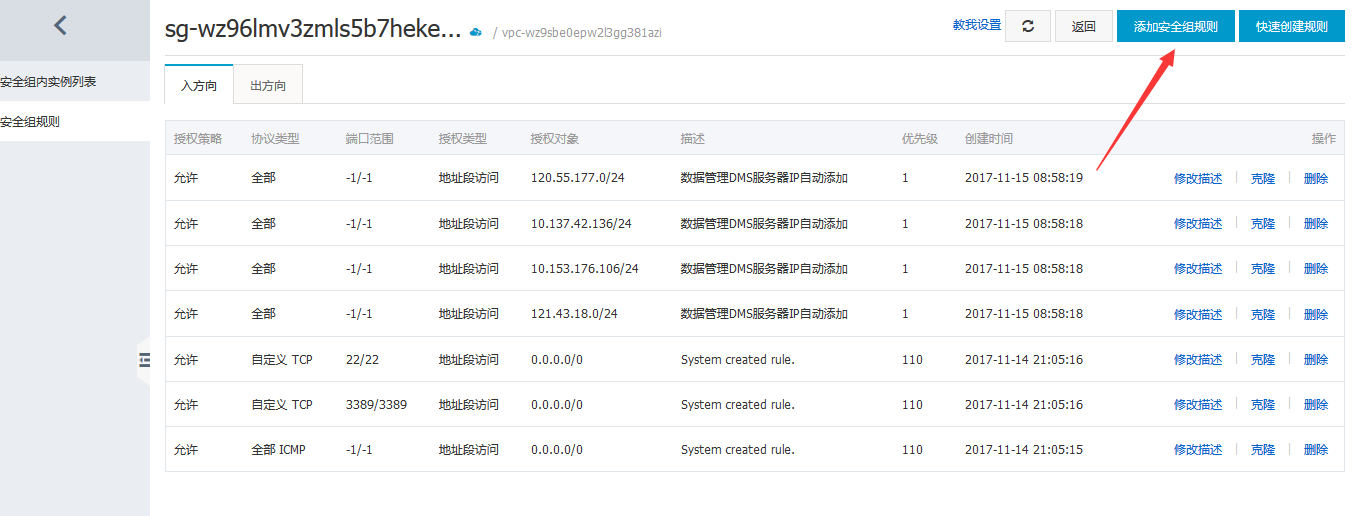1357x516 pixels.
Task: Click the 10.137.42.136/24 address cell
Action: (581, 223)
